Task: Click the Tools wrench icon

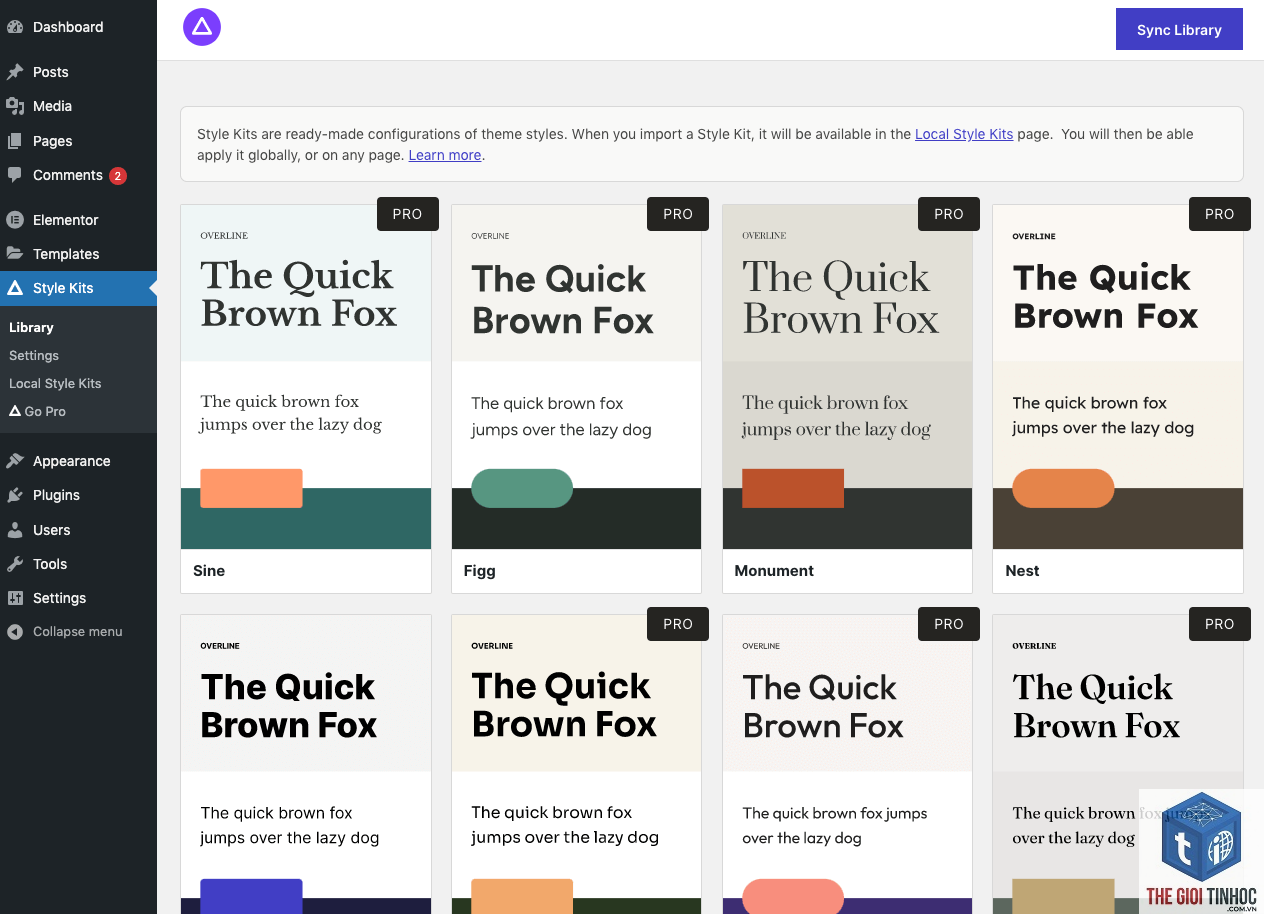Action: (x=15, y=564)
